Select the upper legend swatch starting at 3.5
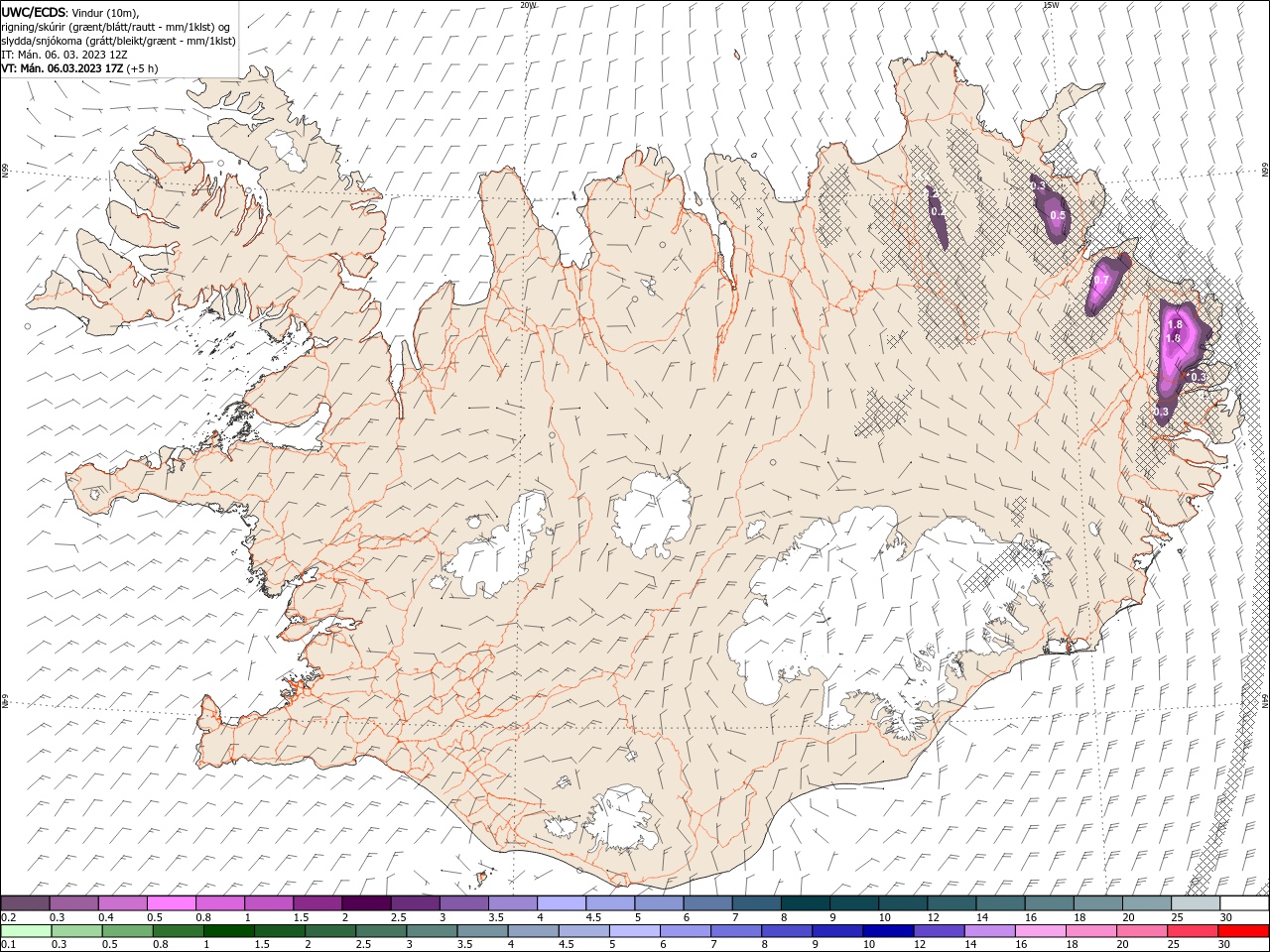 coord(513,903)
